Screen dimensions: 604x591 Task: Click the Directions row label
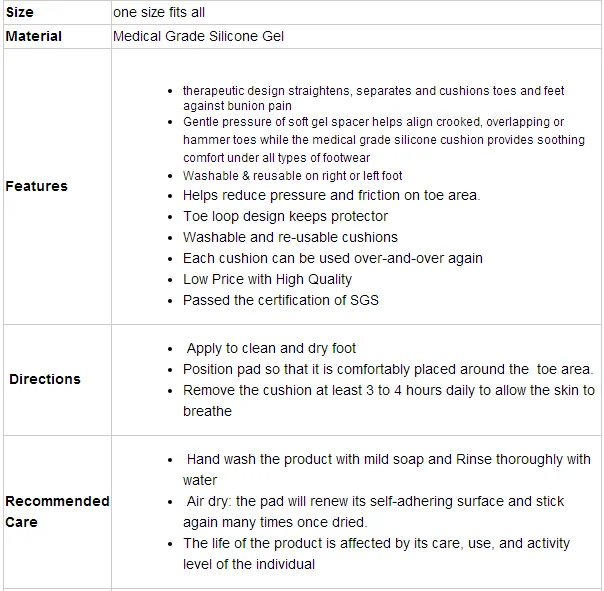pos(45,379)
